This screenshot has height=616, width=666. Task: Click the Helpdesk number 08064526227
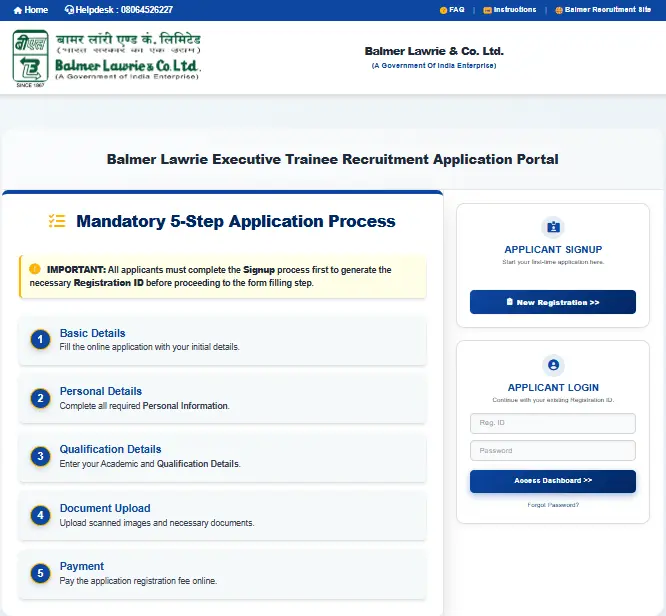click(x=147, y=10)
